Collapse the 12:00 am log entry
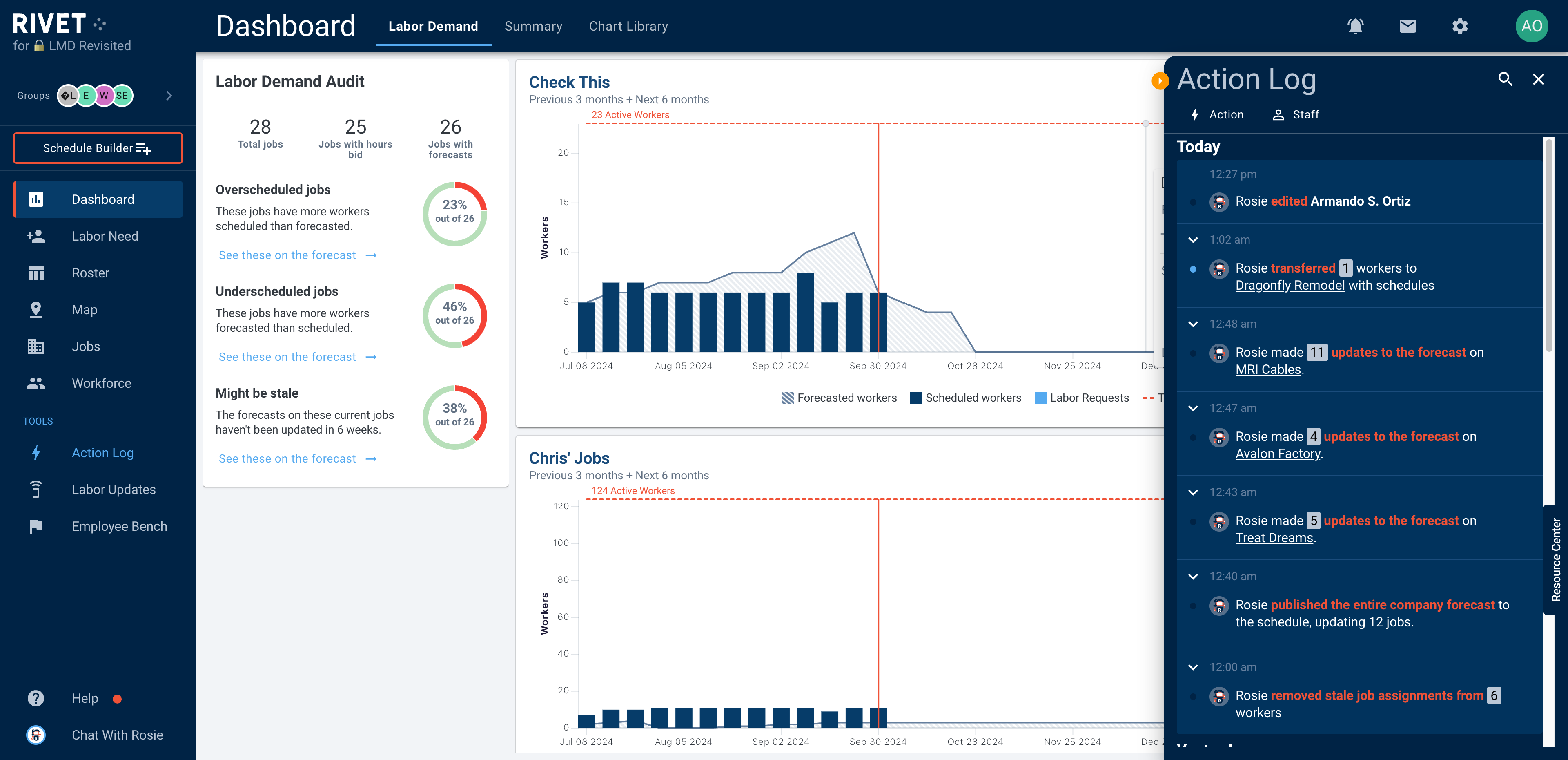Image resolution: width=1568 pixels, height=760 pixels. [x=1193, y=667]
